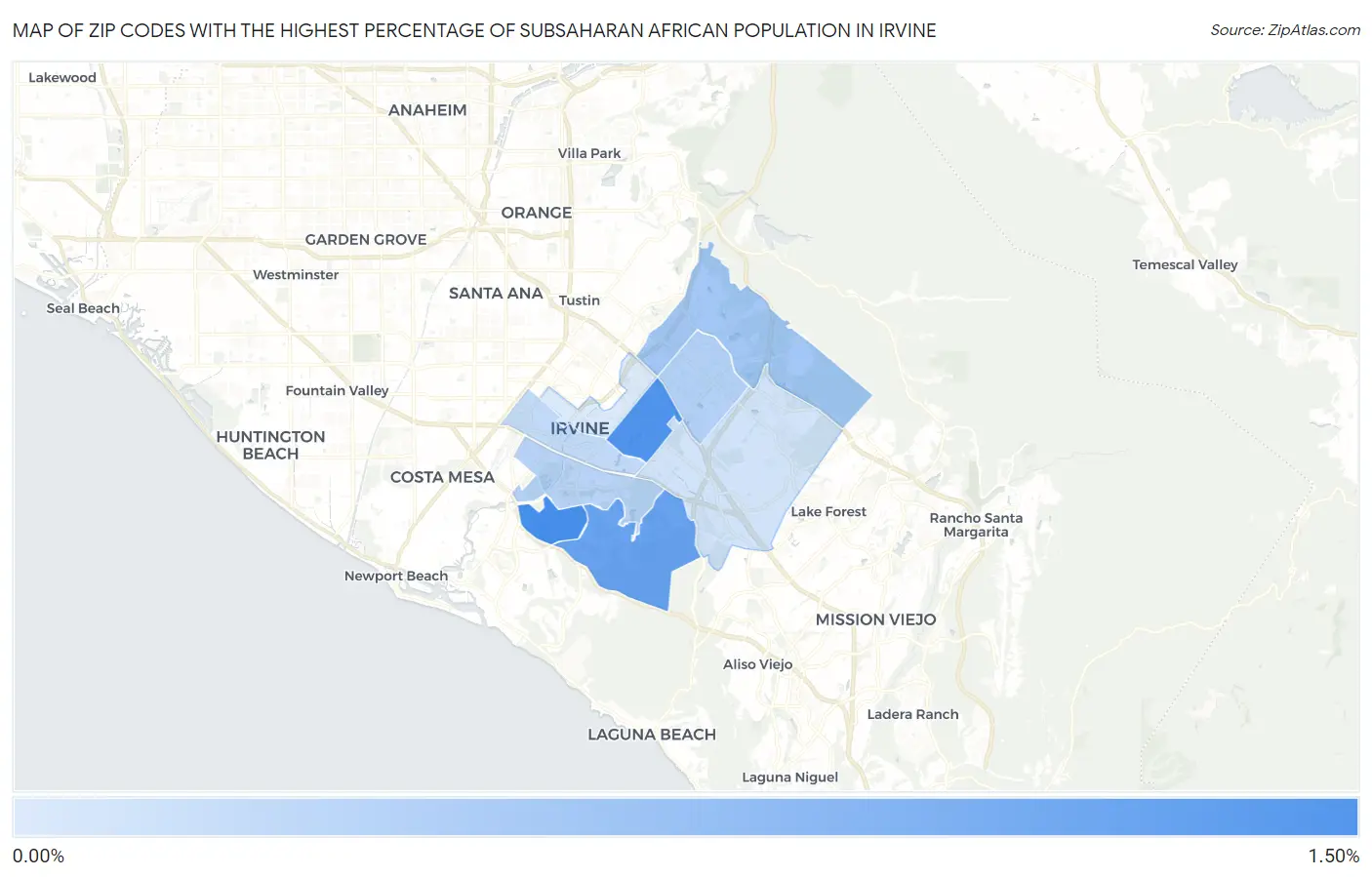Click the 1.50% legend maximum label
1372x877 pixels.
[1333, 857]
